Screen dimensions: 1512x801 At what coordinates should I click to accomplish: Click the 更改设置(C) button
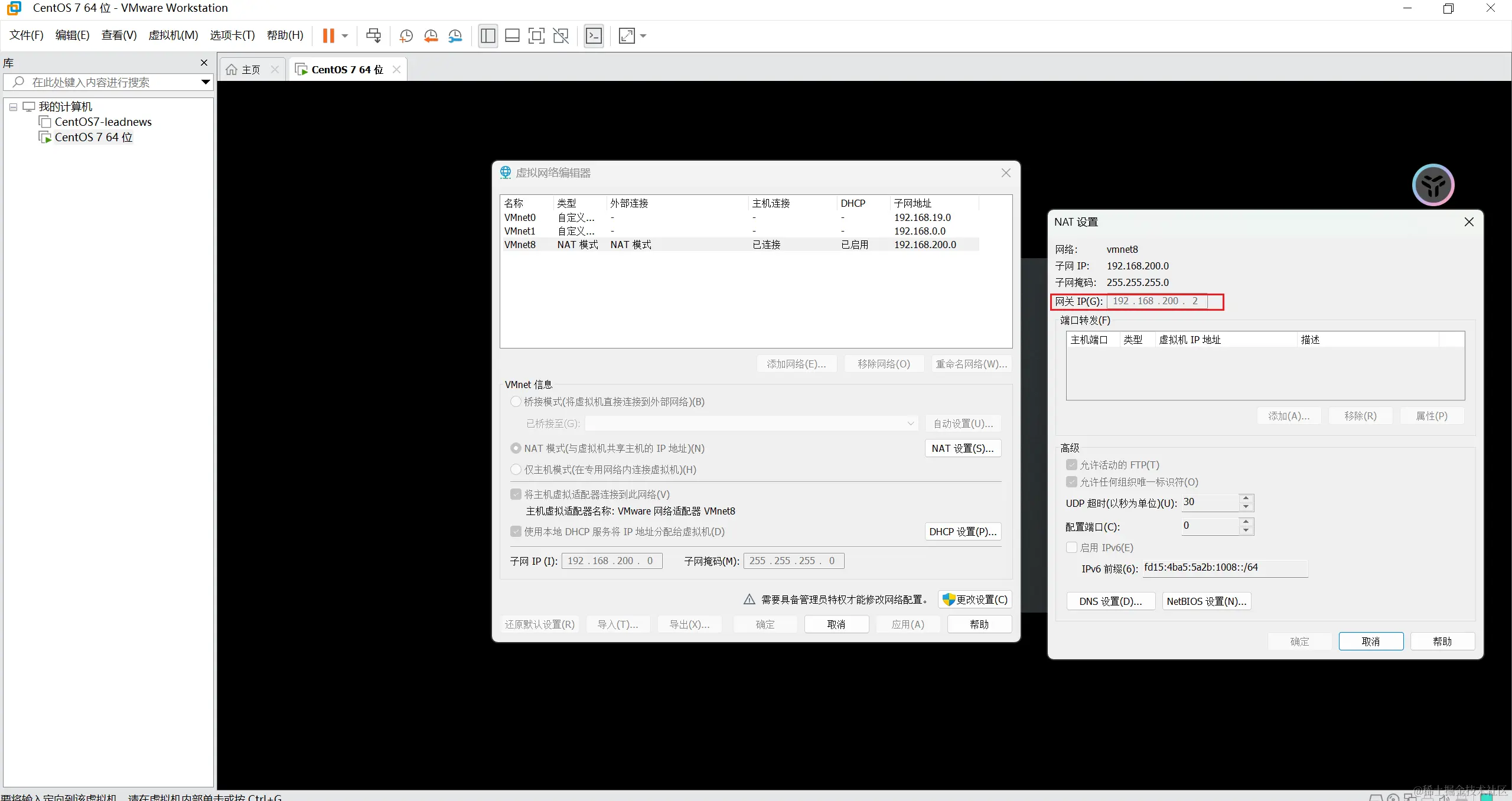pos(975,600)
